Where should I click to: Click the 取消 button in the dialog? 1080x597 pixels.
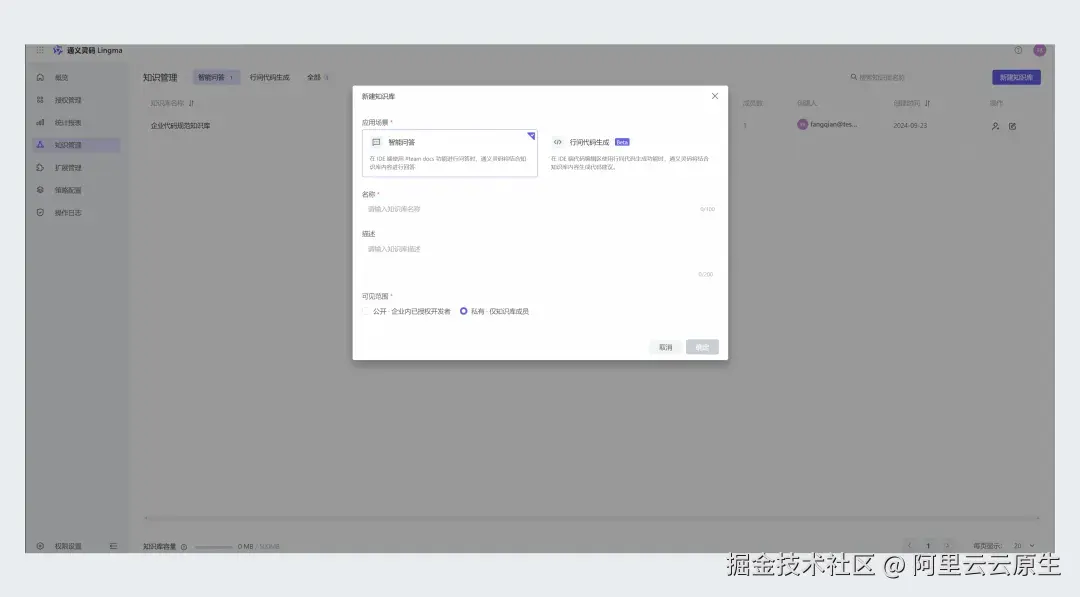click(x=665, y=346)
